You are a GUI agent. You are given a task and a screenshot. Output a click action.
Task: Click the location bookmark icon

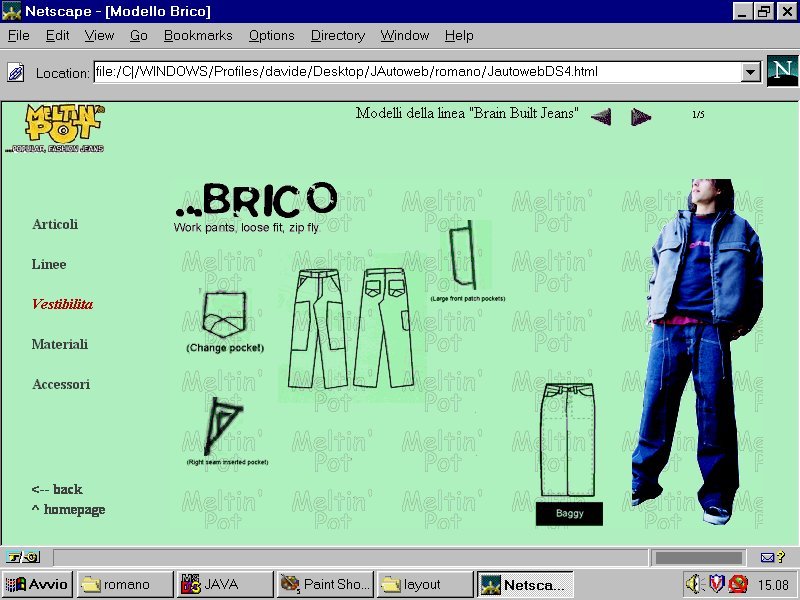(16, 72)
